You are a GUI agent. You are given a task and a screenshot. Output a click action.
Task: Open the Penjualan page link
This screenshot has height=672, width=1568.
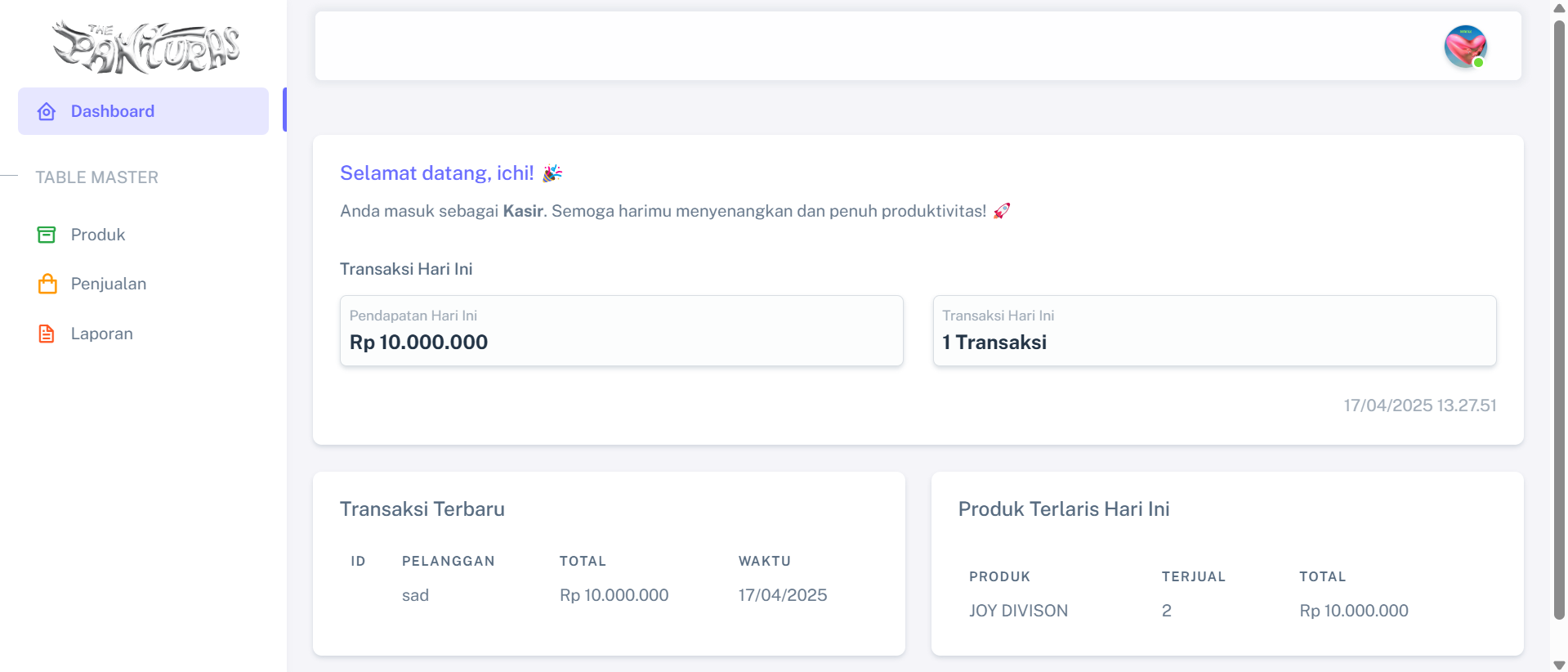coord(109,284)
